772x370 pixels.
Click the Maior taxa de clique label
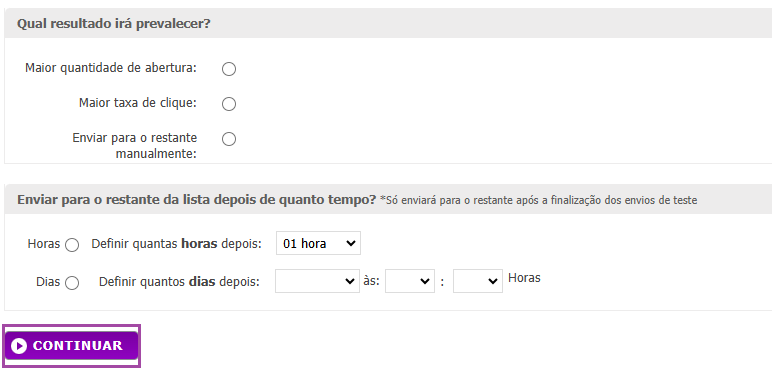coord(138,103)
